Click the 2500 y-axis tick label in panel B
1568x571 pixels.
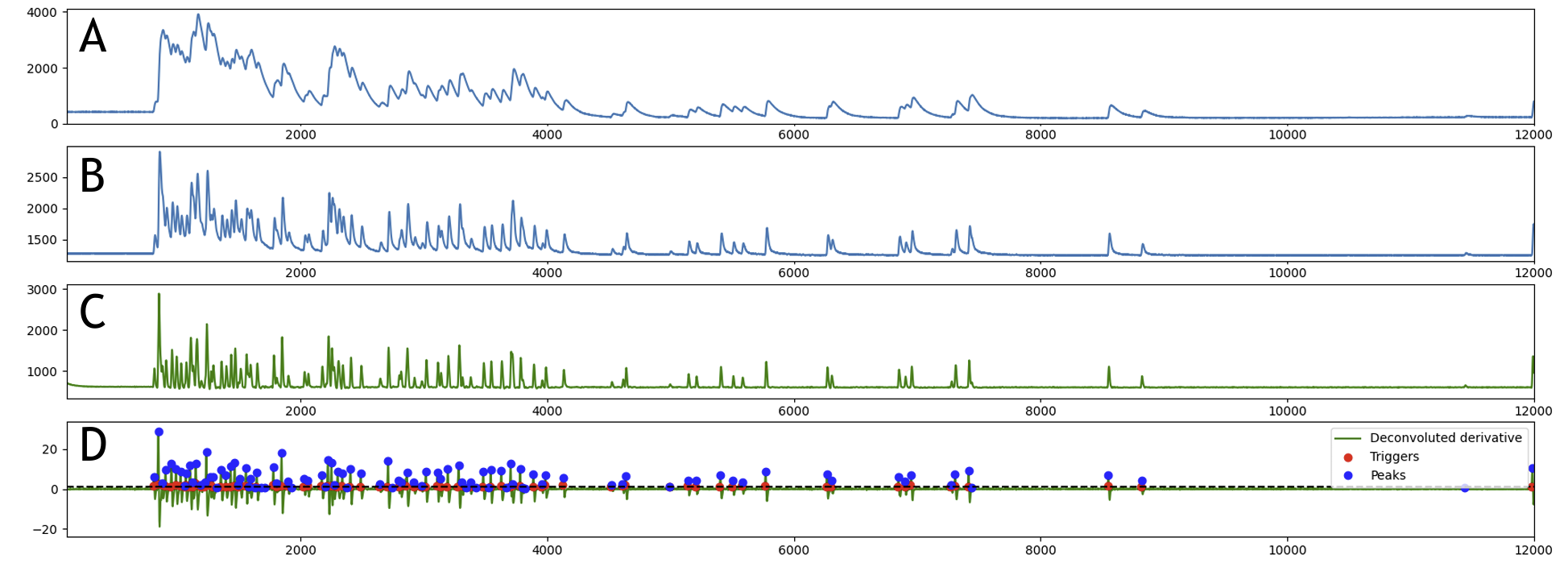42,177
